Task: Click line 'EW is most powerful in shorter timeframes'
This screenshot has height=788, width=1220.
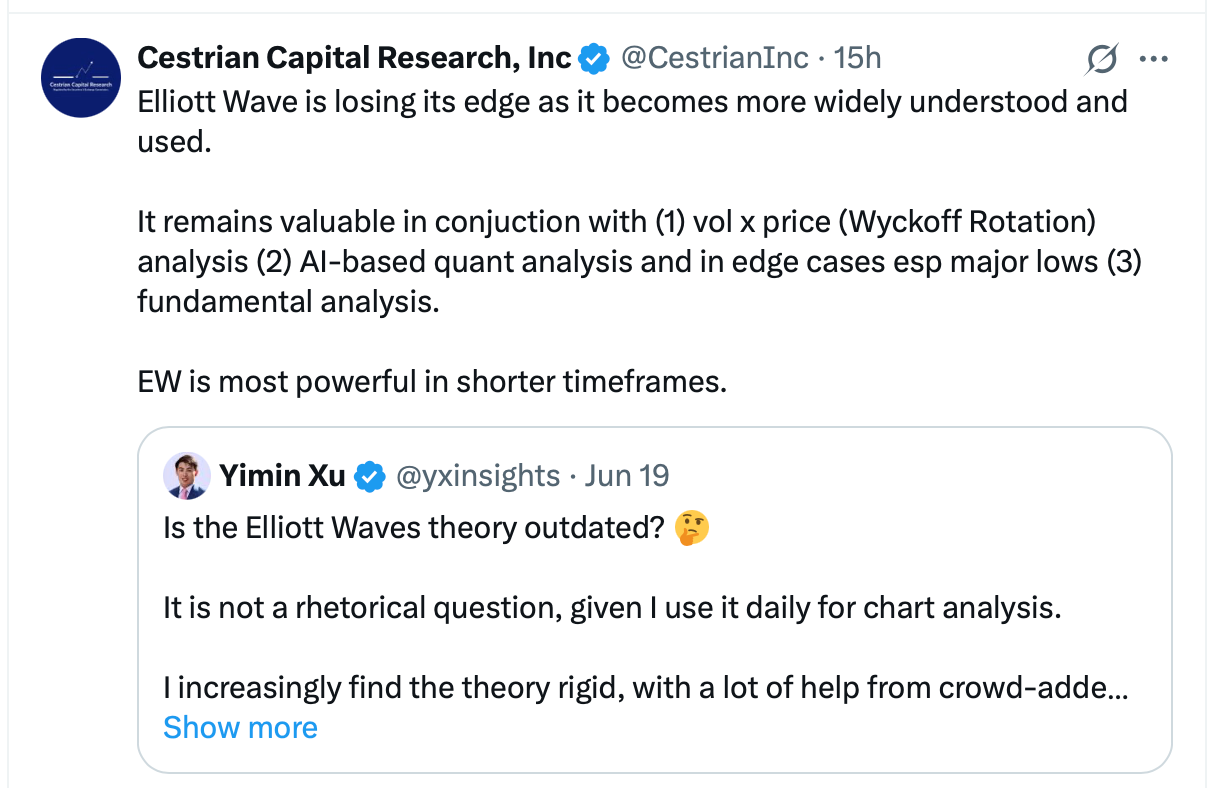Action: click(432, 381)
